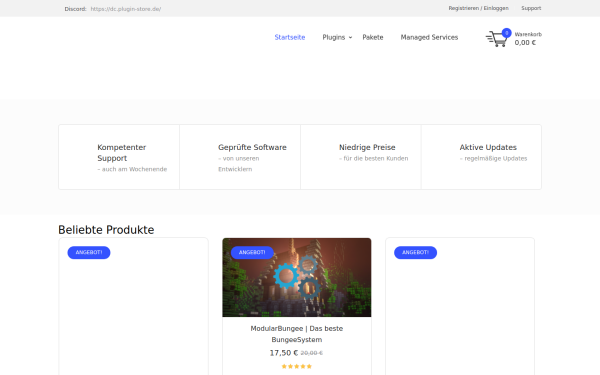Click '– auch am Wochenende' subtitle
600x375 pixels.
pyautogui.click(x=132, y=169)
